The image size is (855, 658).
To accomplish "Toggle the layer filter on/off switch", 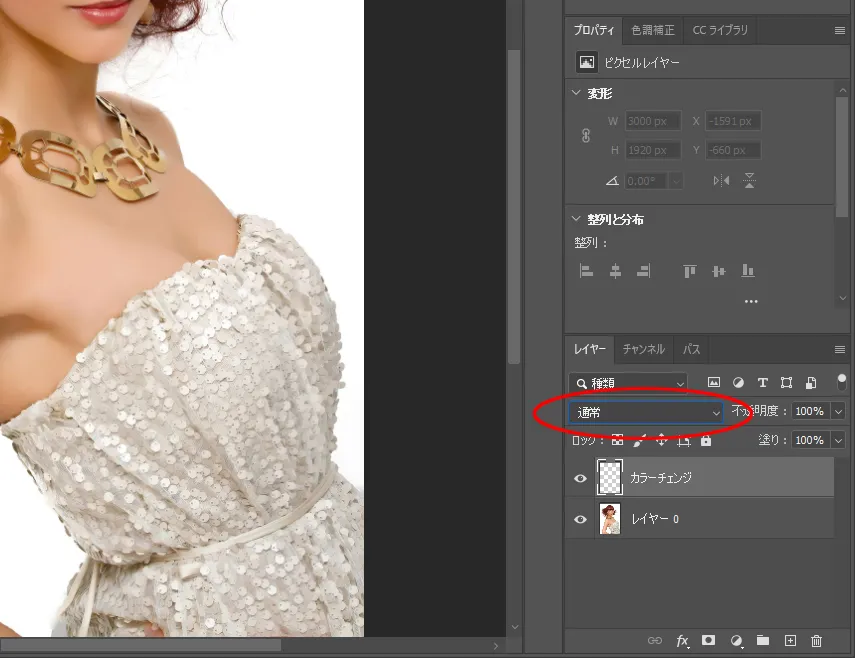I will [841, 381].
